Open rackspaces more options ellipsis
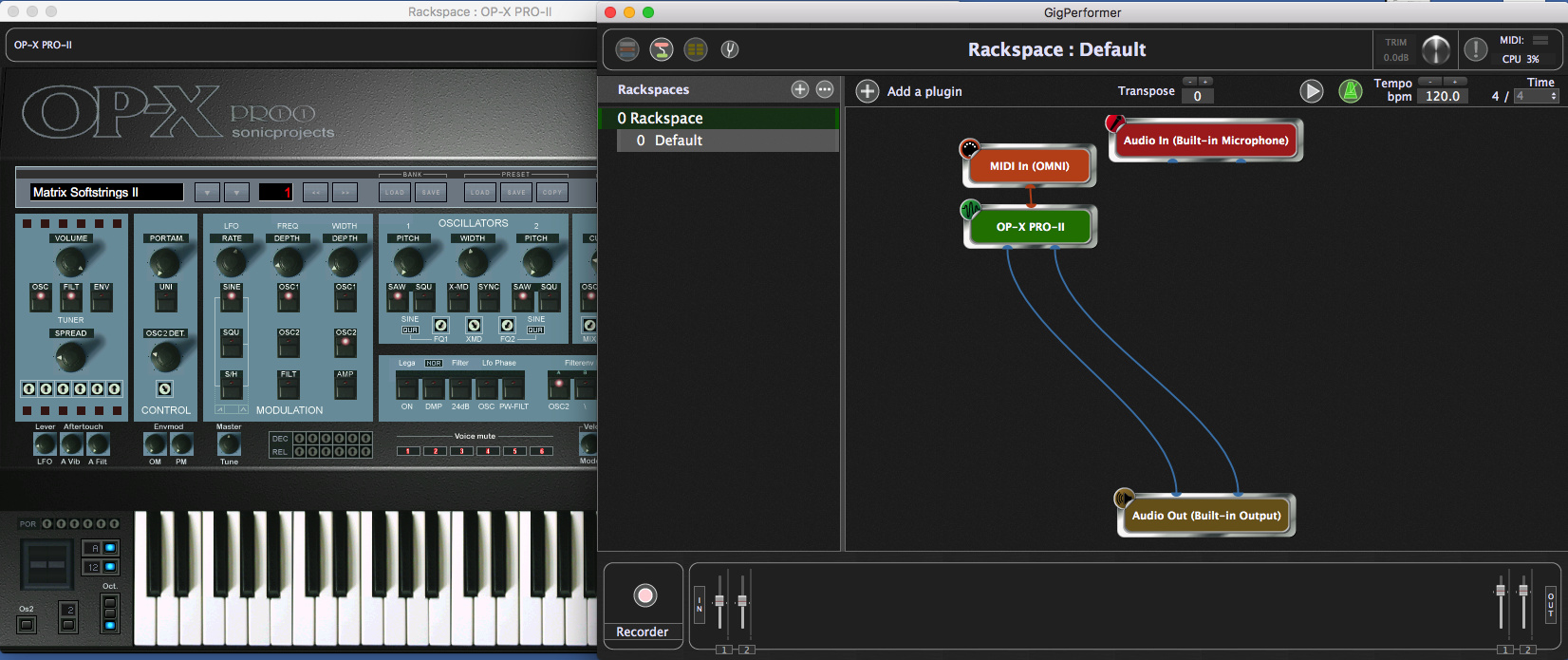Viewport: 1568px width, 660px height. [x=825, y=89]
